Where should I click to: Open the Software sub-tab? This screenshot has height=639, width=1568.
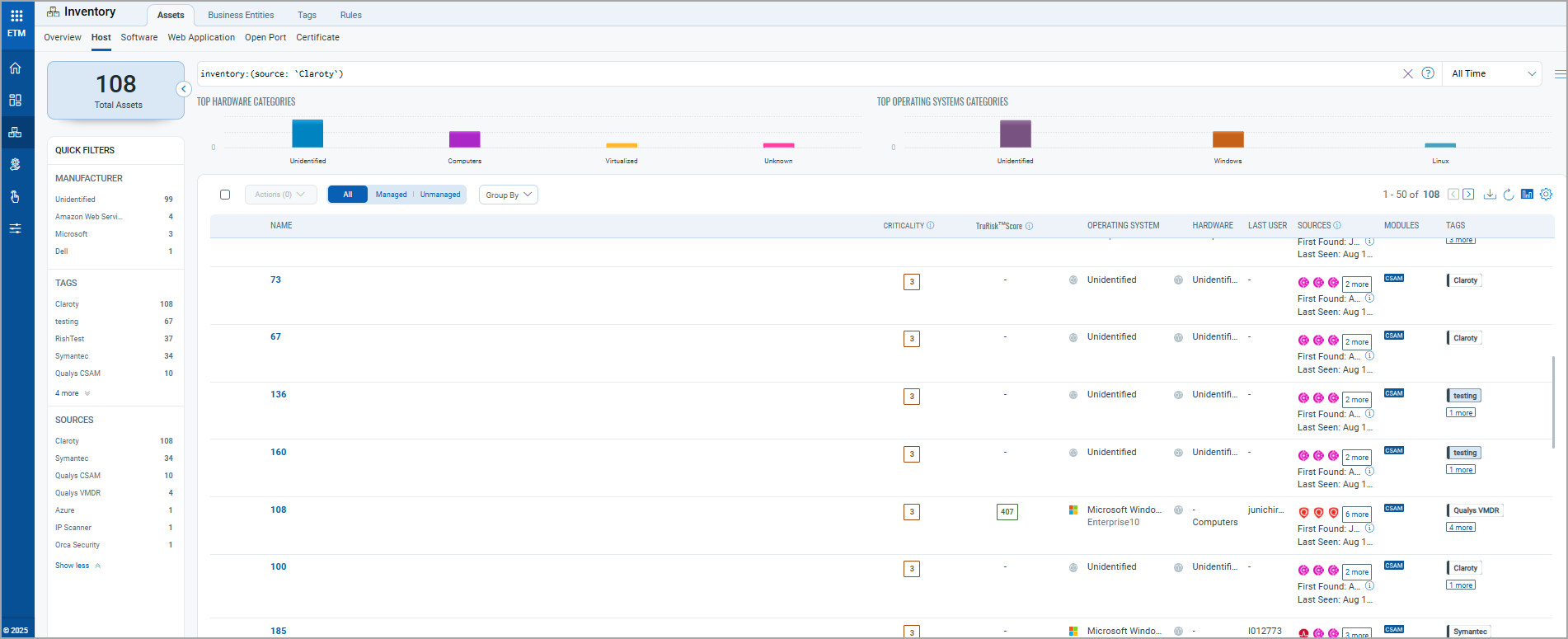pyautogui.click(x=138, y=37)
